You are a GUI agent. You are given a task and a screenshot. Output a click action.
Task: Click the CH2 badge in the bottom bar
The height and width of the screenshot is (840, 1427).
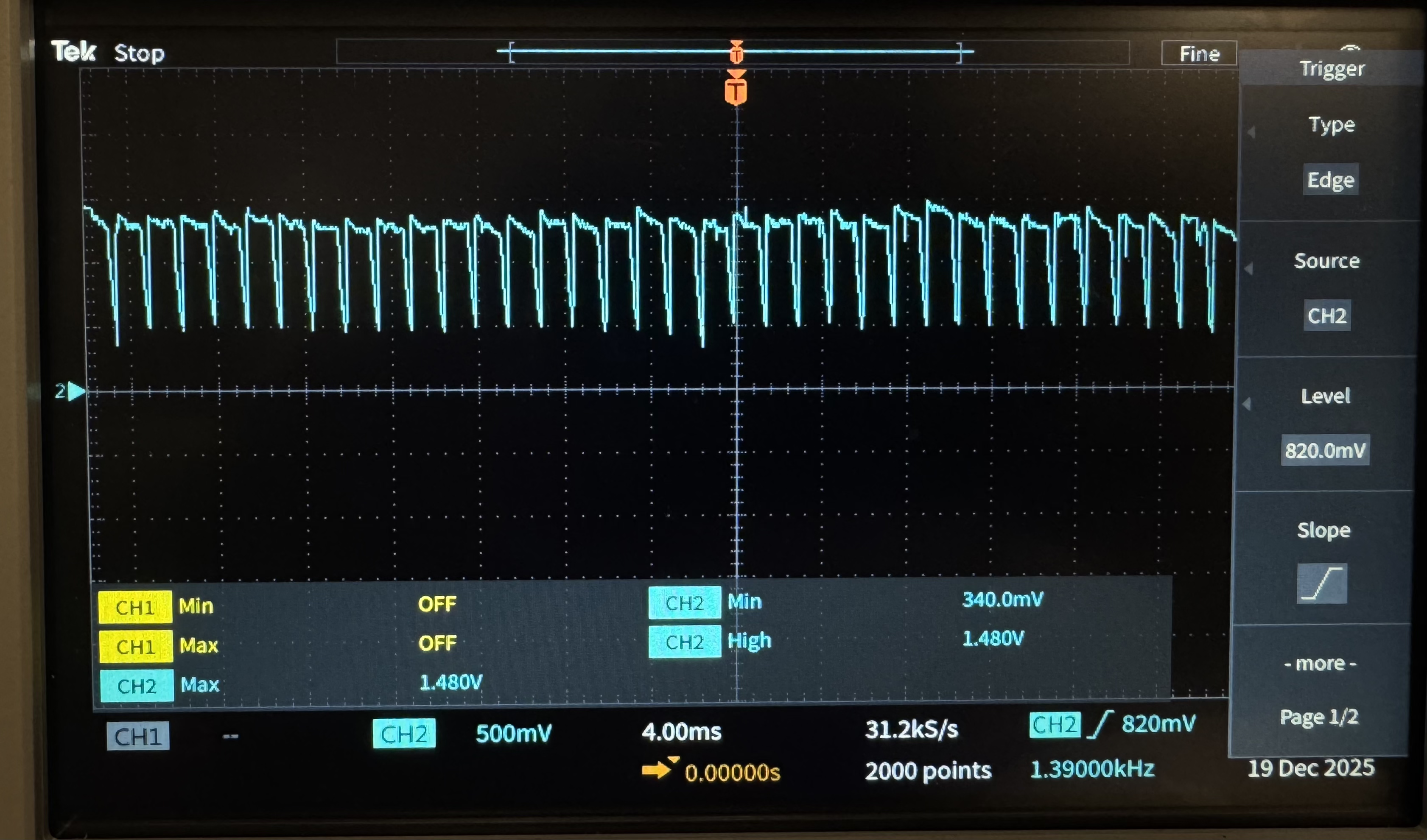point(404,734)
